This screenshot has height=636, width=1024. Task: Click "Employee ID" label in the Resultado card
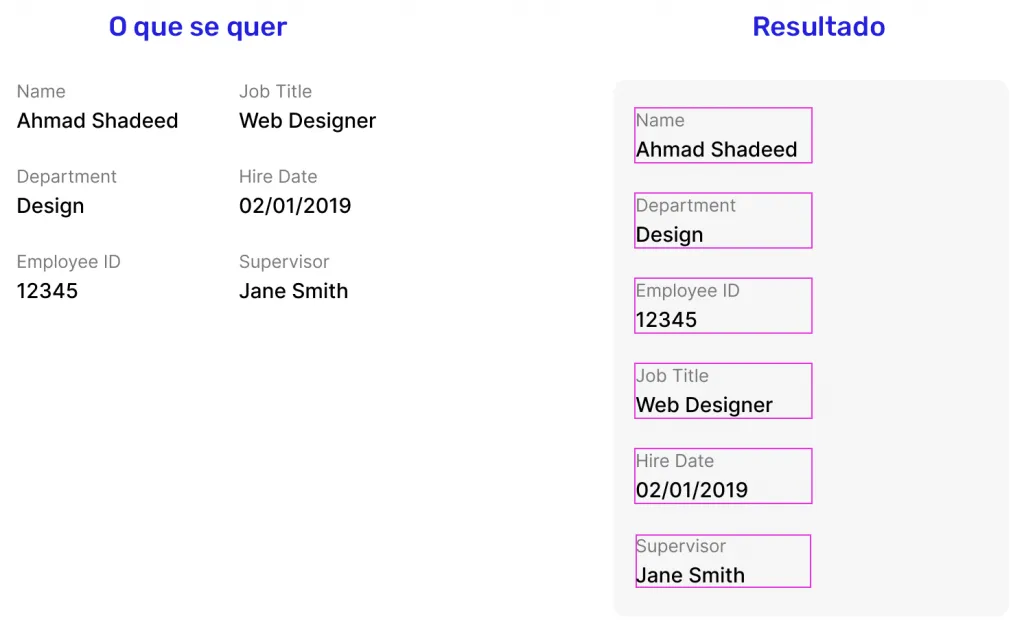[687, 291]
